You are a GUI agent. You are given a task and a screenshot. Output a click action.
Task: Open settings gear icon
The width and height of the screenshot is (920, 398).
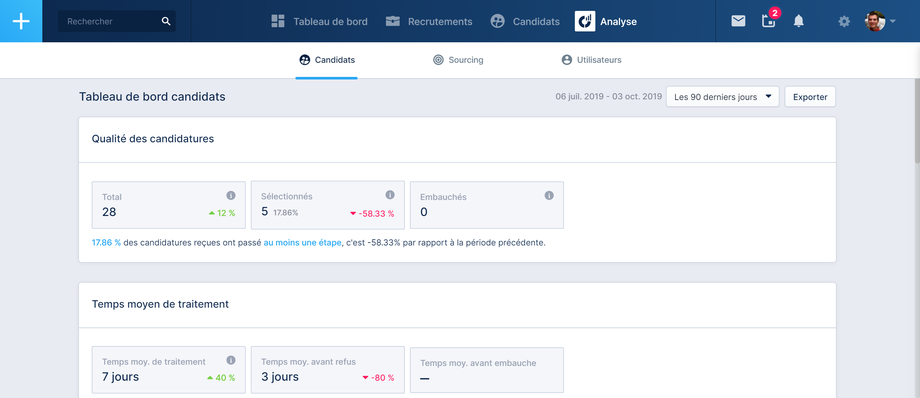tap(844, 22)
